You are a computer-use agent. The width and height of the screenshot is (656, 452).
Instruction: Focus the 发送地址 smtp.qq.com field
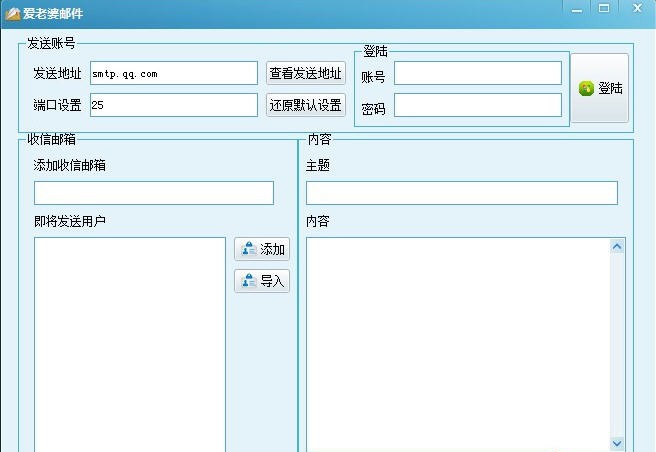174,73
